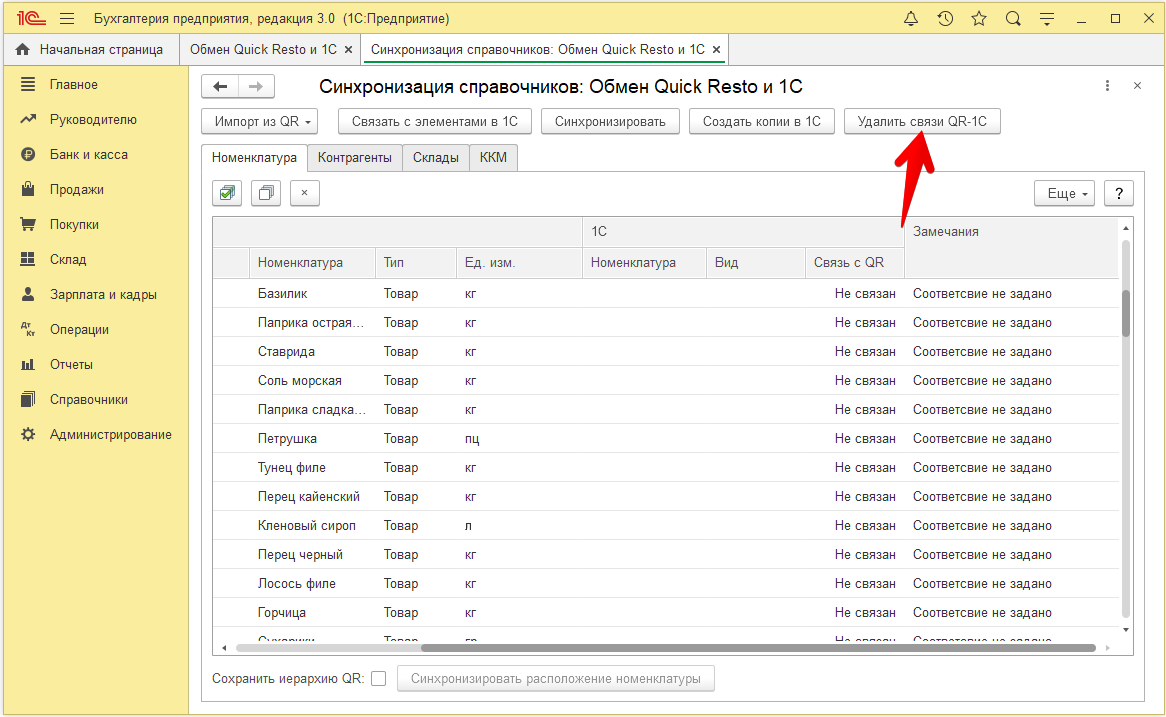
Task: Open the 1C main menu hamburger icon
Action: (67, 19)
